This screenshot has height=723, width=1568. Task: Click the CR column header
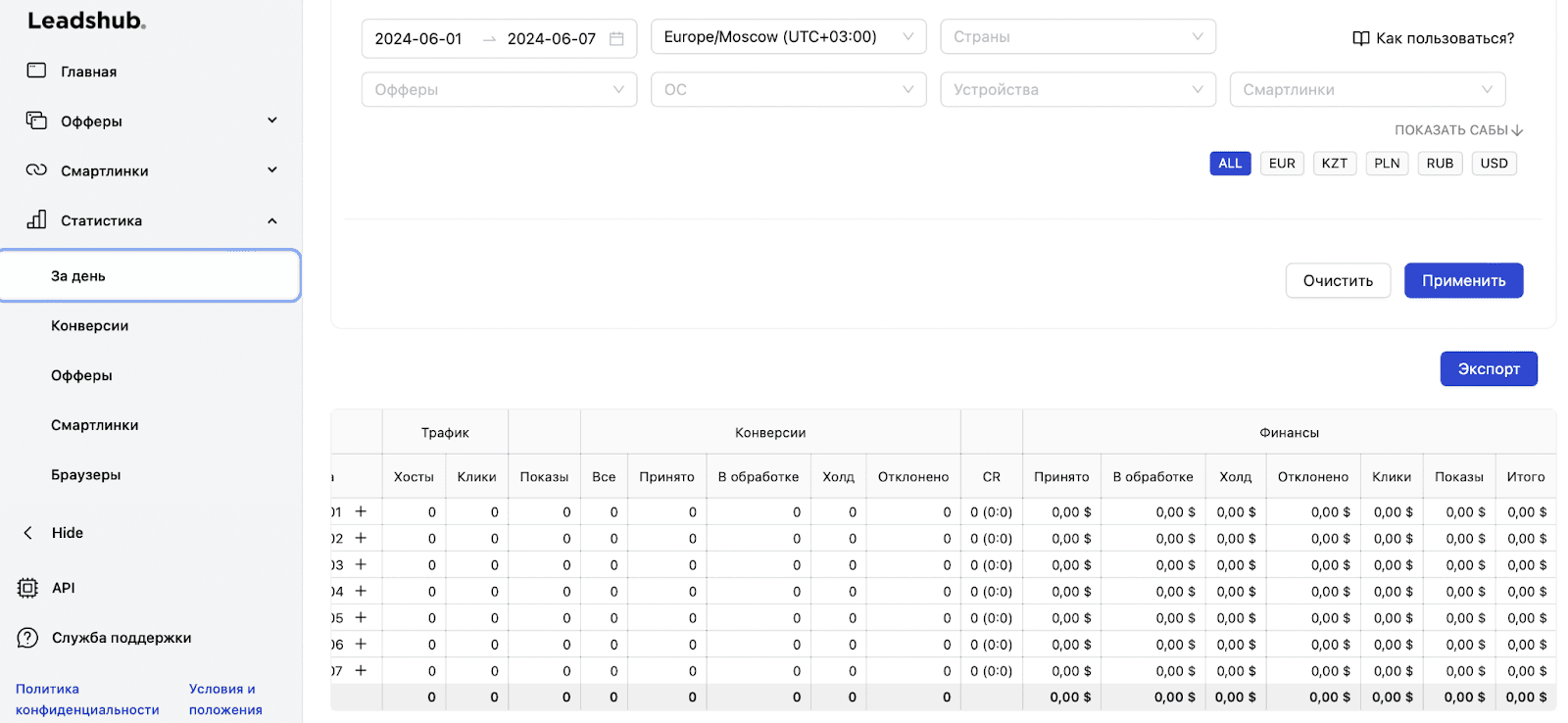(x=992, y=476)
